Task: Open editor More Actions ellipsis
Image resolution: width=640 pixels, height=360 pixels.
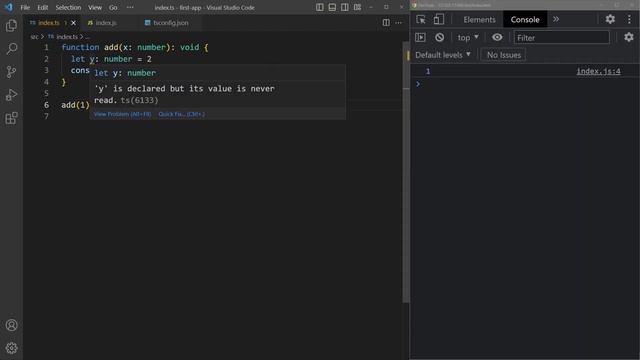Action: point(398,23)
